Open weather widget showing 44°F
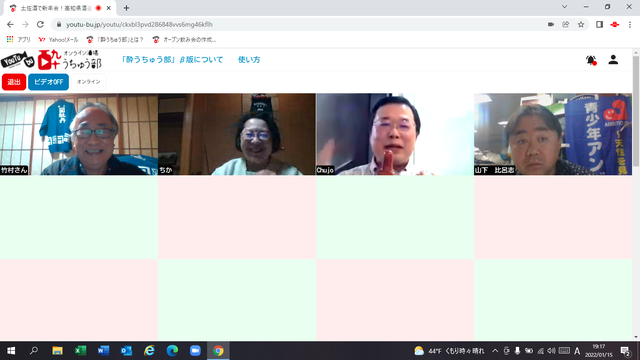Screen dimensions: 640x360 [x=449, y=351]
